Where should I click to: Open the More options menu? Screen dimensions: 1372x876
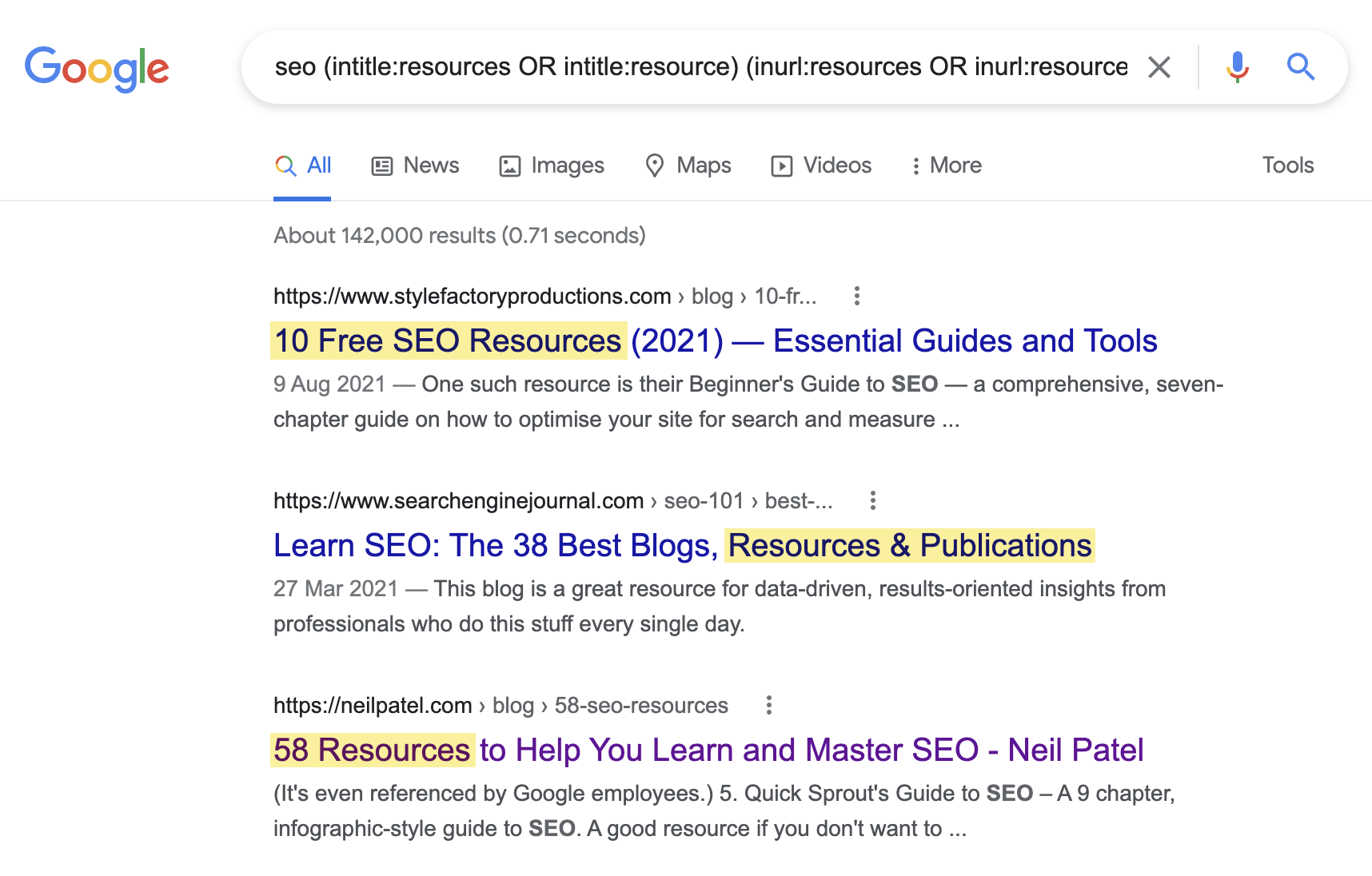click(x=946, y=165)
